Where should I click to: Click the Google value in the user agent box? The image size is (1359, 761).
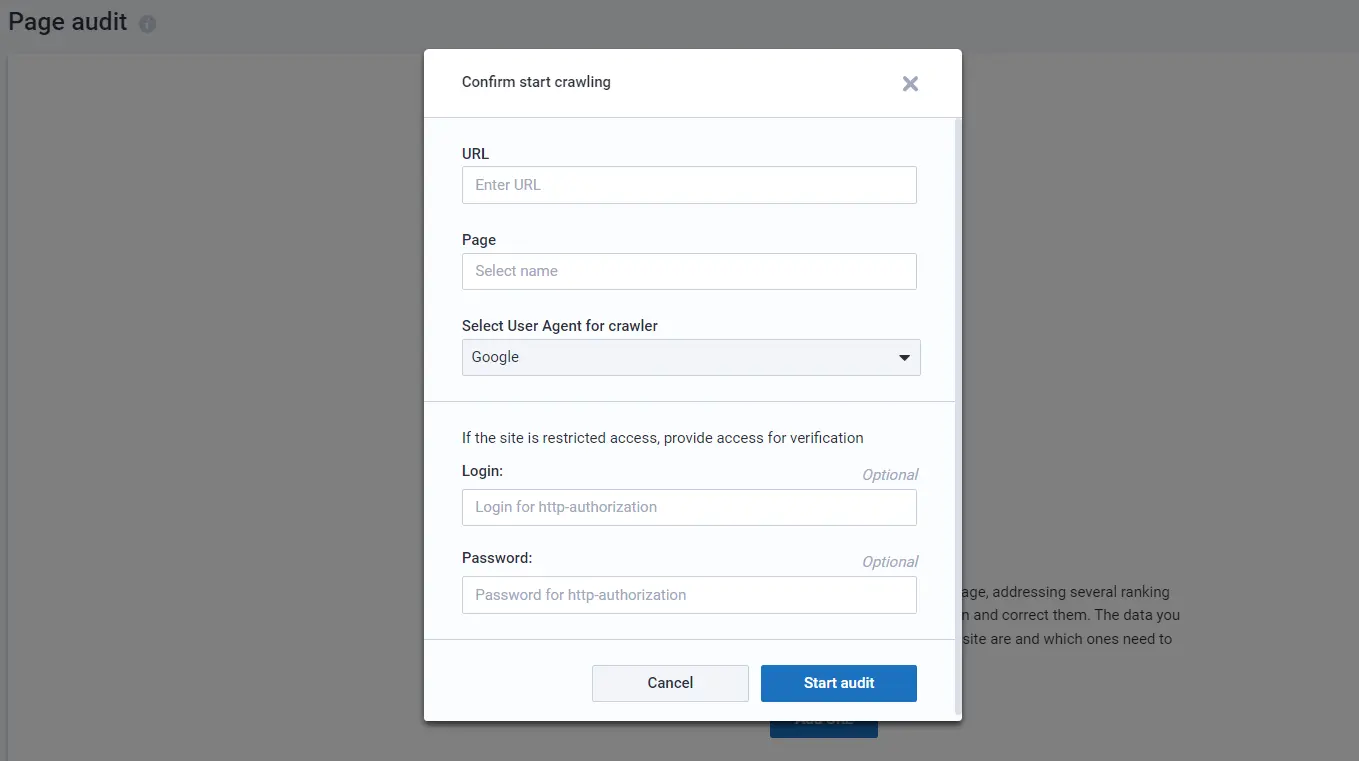point(495,357)
